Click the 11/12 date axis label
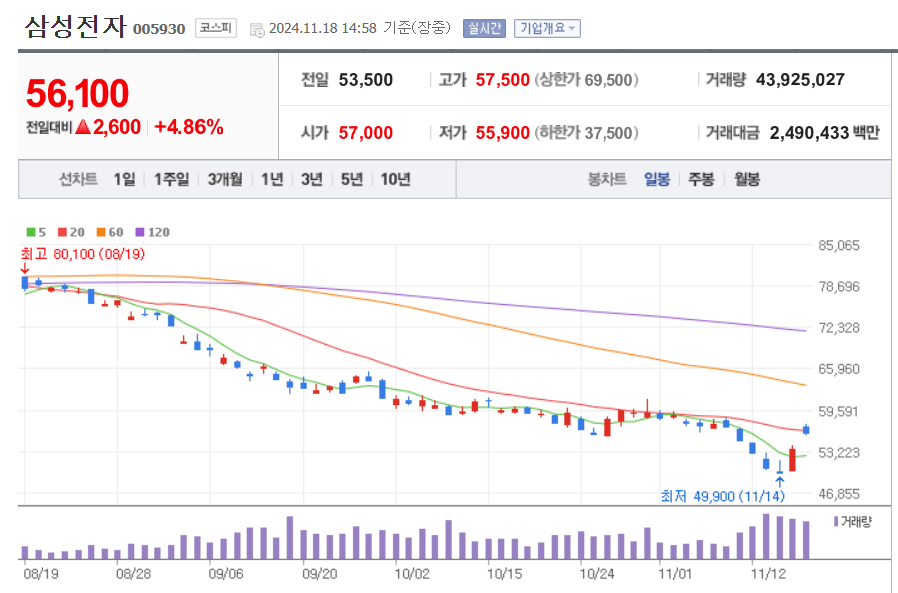Viewport: 898px width, 593px height. 769,574
